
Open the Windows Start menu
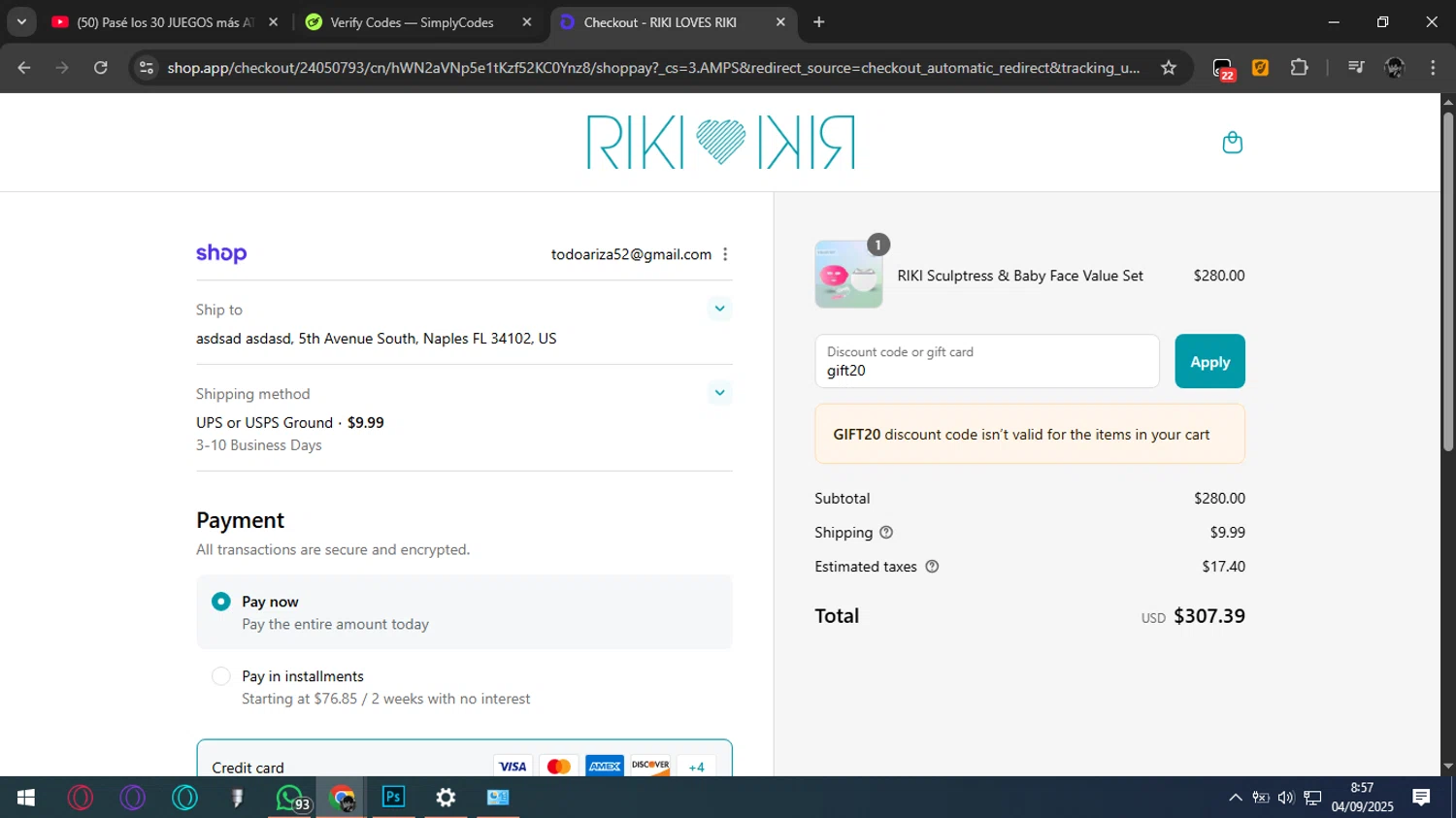tap(26, 798)
